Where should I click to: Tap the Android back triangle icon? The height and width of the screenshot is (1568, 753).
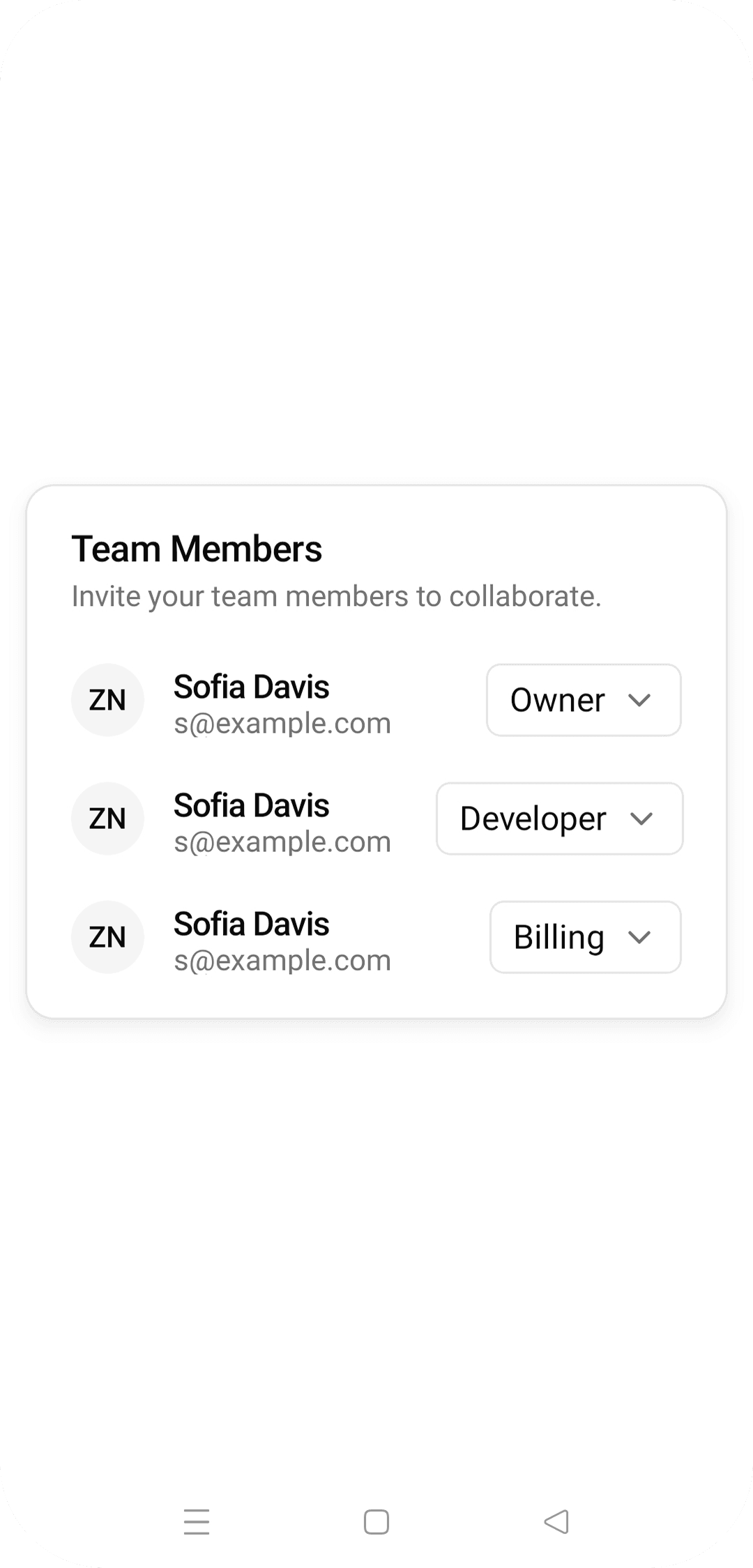(556, 1521)
